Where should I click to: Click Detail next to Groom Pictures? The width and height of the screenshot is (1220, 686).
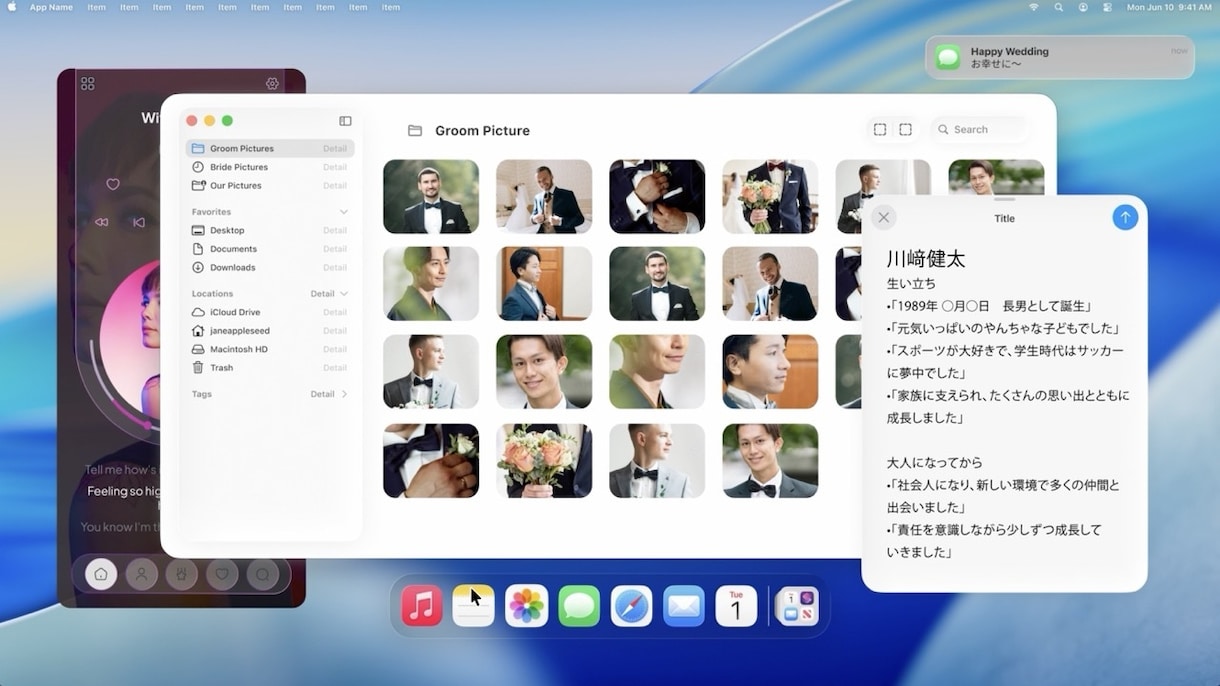(x=335, y=148)
